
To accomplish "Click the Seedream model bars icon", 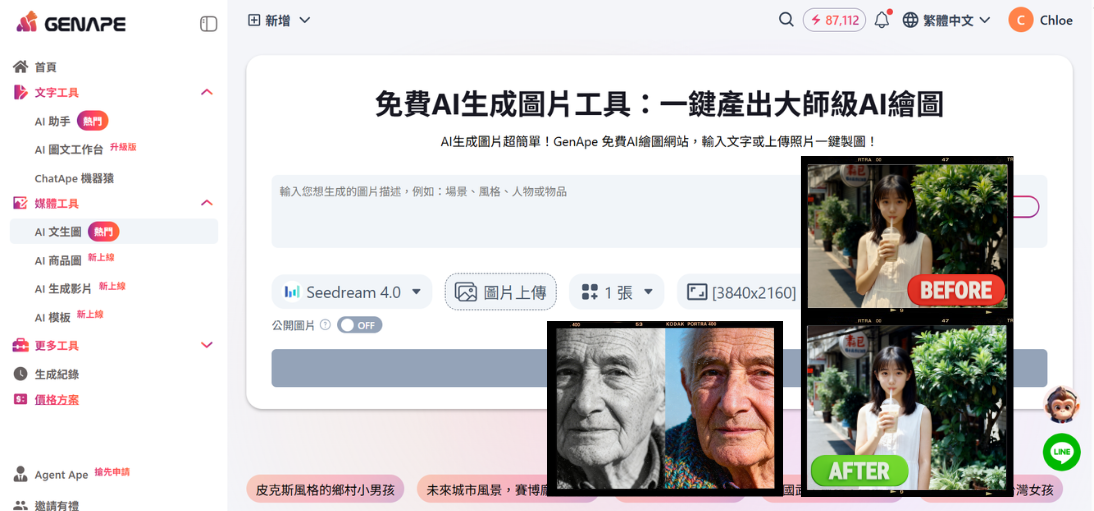I will [292, 292].
